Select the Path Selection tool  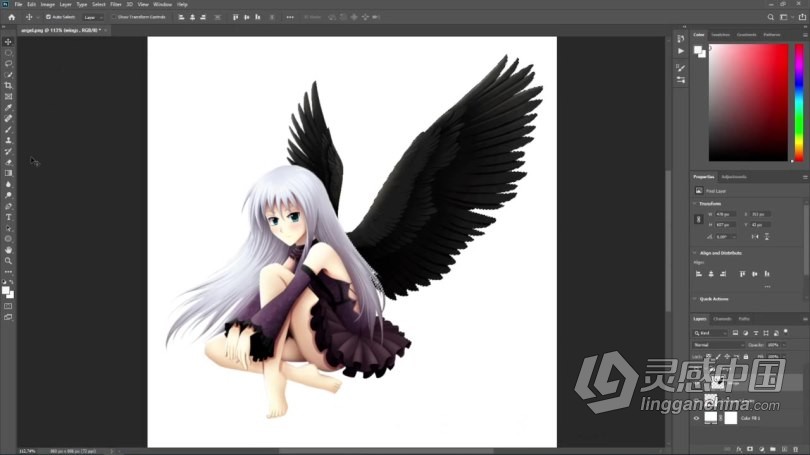click(8, 228)
